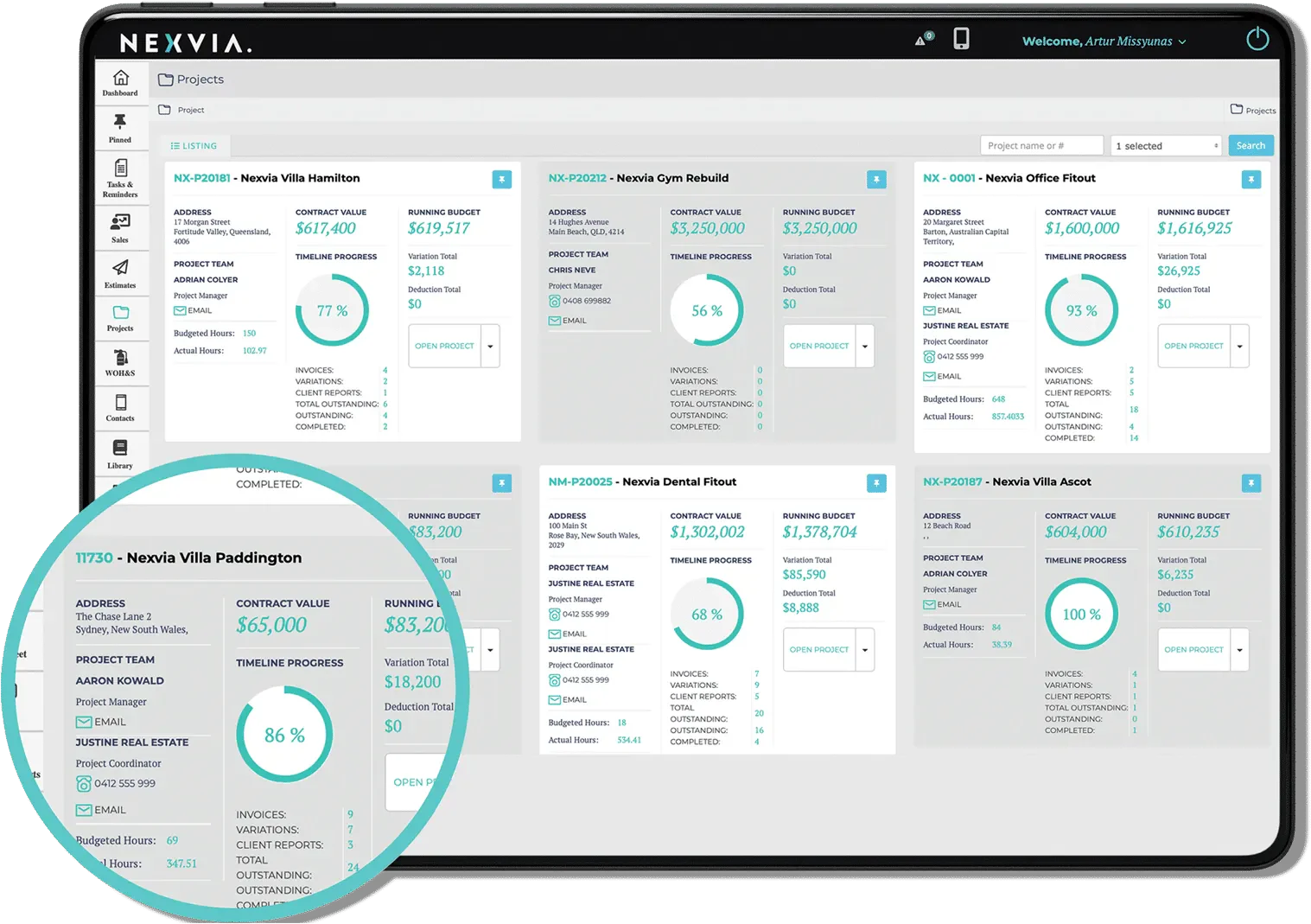Pin the Nexvia Villa Ascot project
Screen dimensions: 1311x924
(1251, 483)
